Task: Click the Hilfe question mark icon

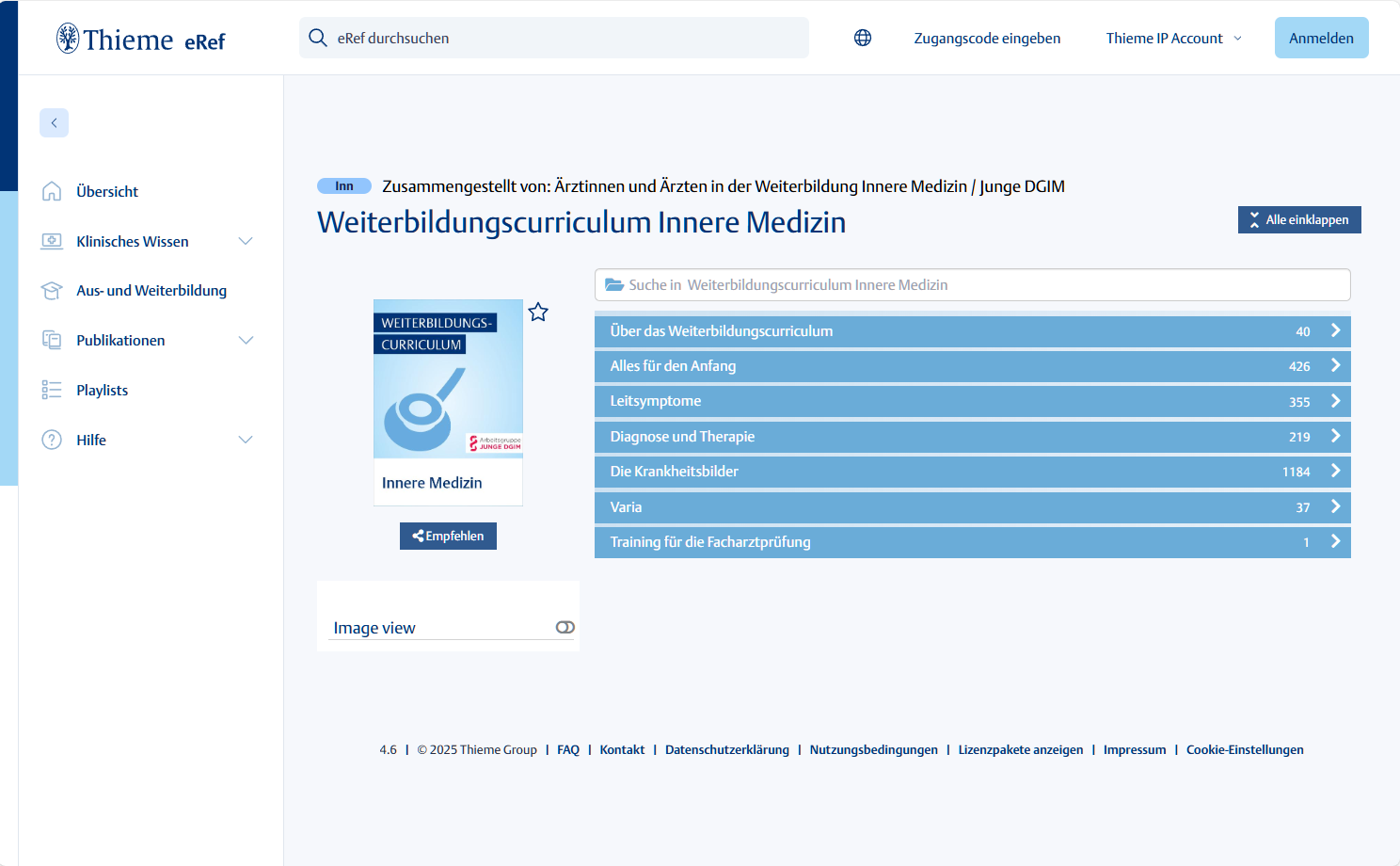Action: 52,440
